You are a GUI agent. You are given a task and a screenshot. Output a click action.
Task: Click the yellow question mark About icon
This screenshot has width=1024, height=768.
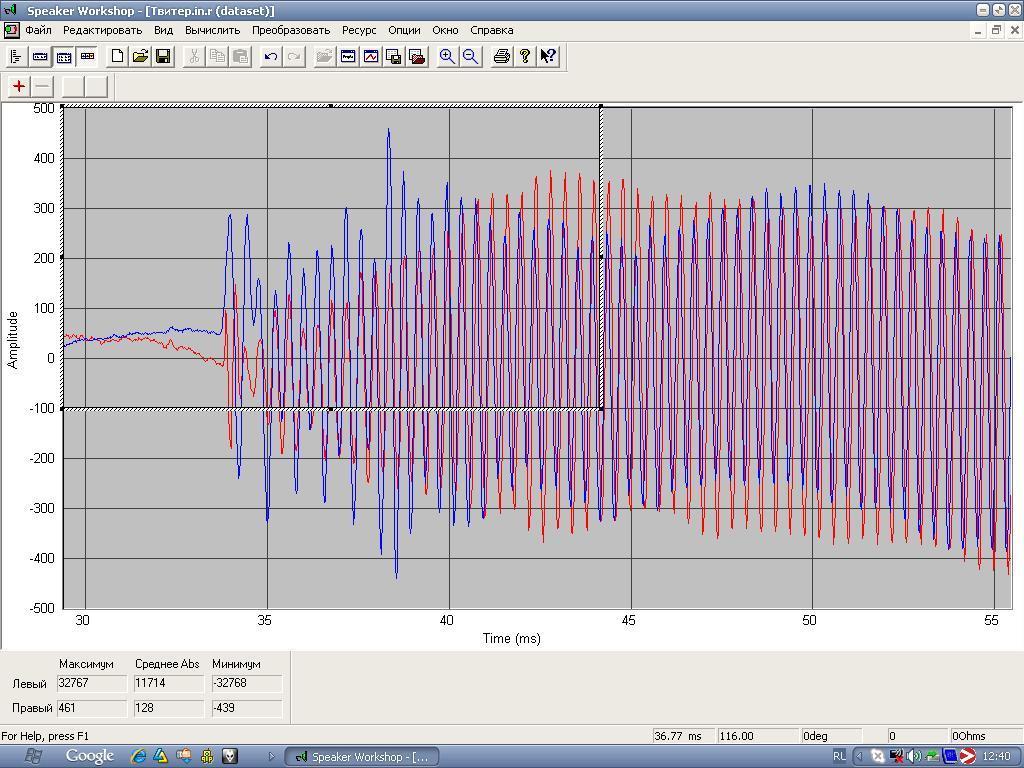click(525, 57)
